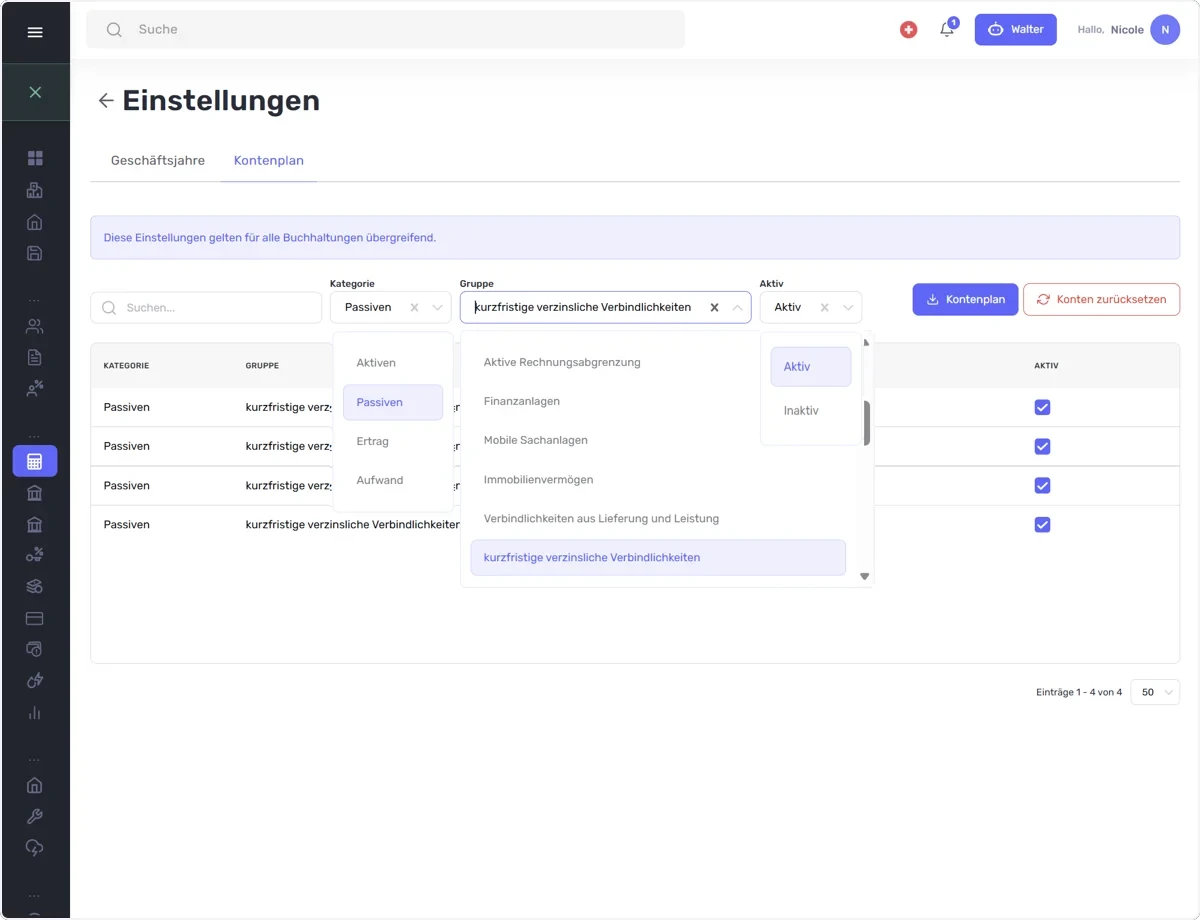
Task: Collapse the Gruppe dropdown via its chevron
Action: click(737, 308)
